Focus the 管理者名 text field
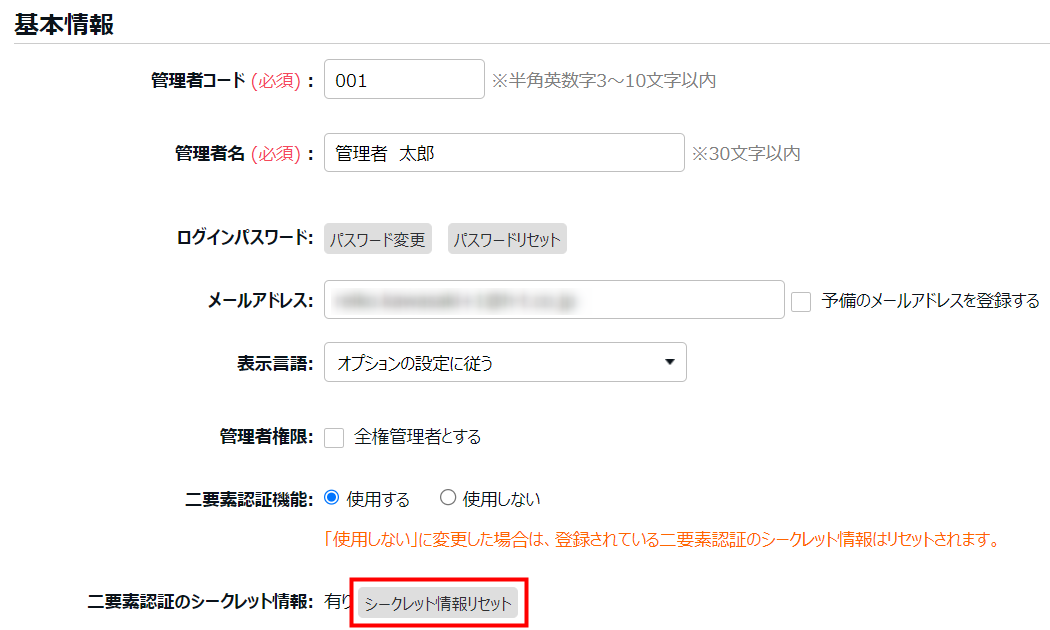 tap(504, 154)
